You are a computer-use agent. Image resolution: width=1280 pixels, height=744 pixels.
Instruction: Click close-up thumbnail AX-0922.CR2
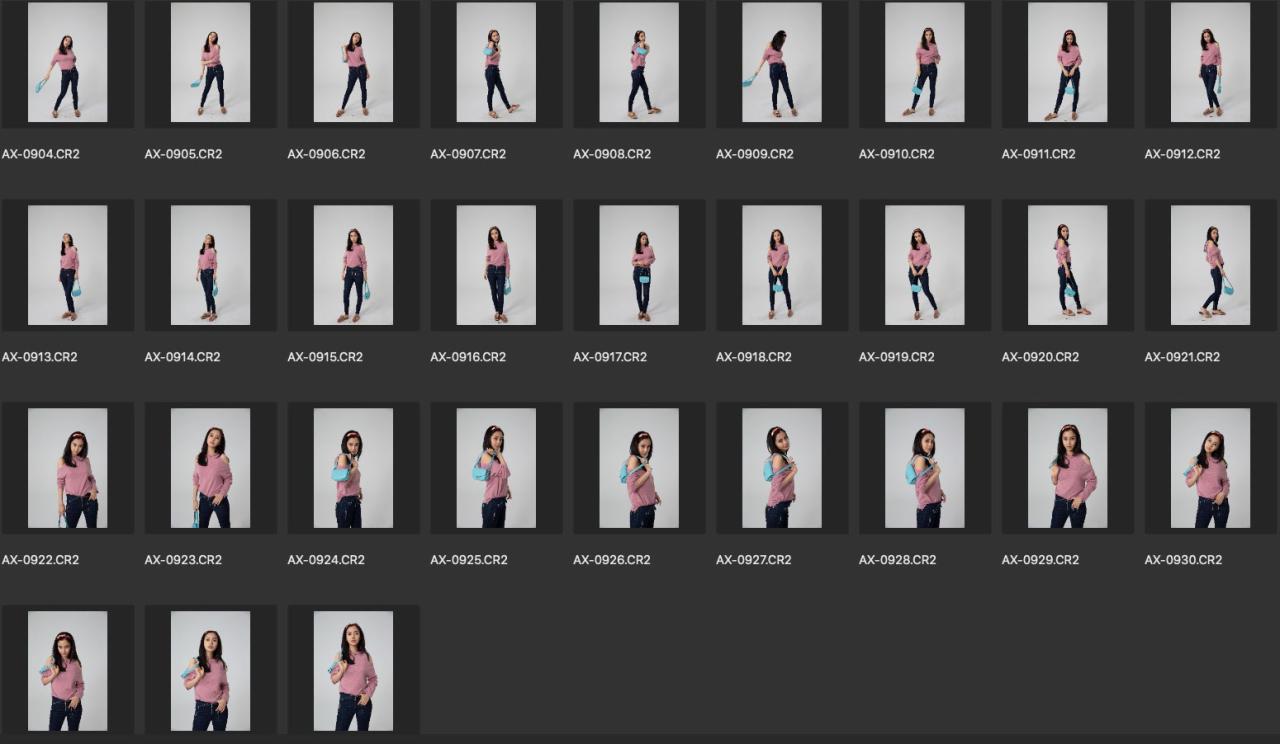67,468
